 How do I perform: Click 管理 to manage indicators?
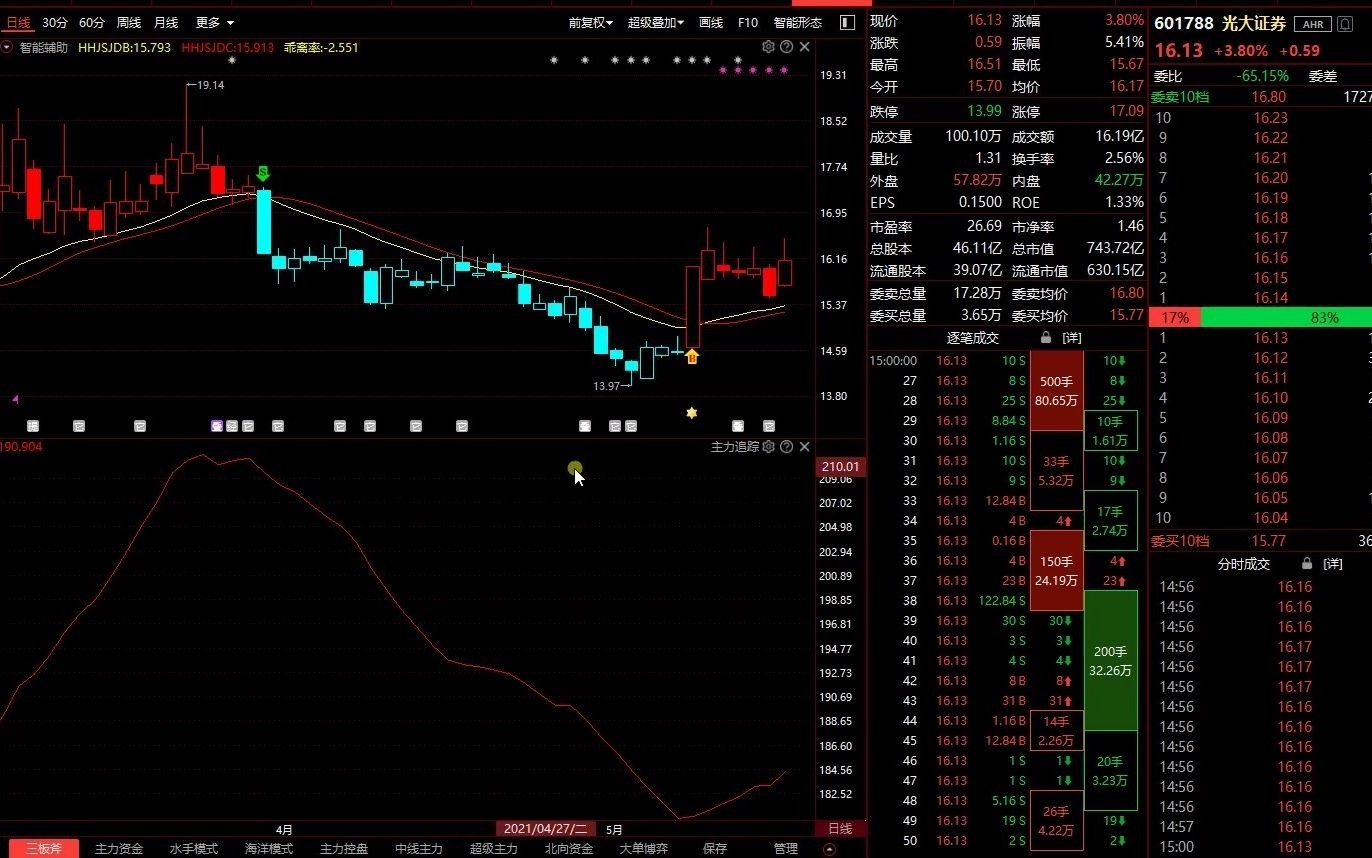point(786,849)
